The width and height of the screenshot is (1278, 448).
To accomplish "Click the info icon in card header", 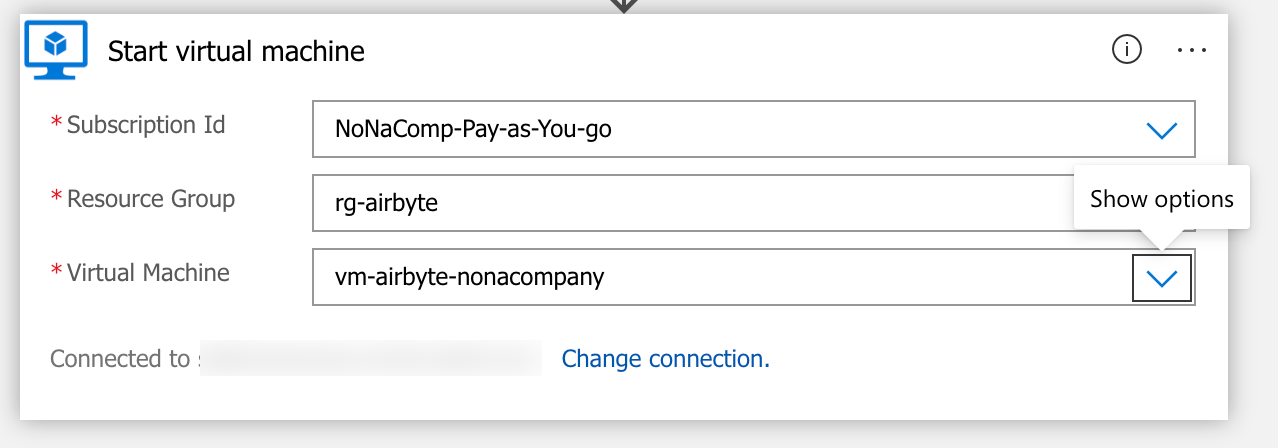I will pos(1127,49).
